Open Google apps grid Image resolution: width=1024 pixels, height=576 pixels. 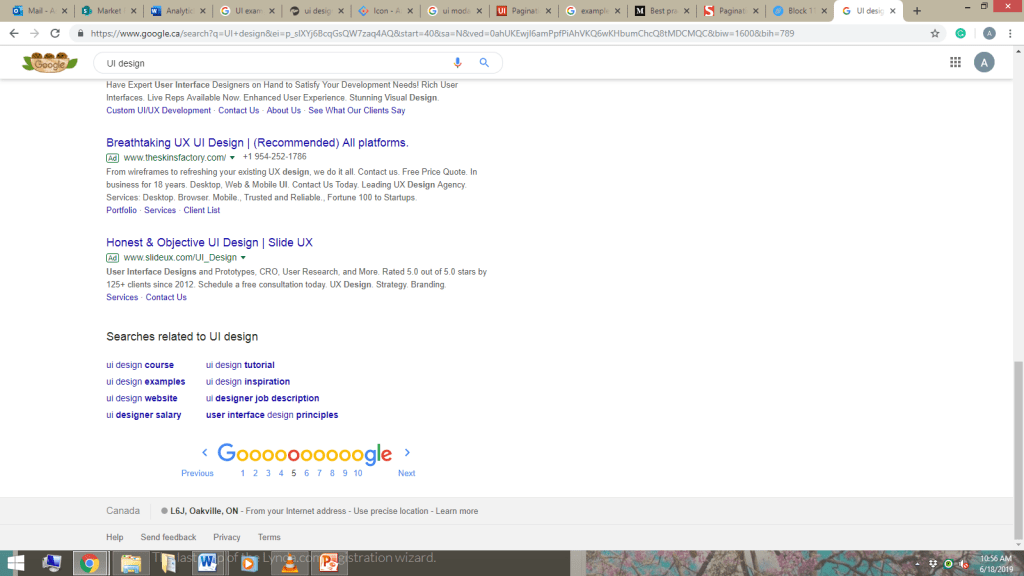pyautogui.click(x=955, y=62)
